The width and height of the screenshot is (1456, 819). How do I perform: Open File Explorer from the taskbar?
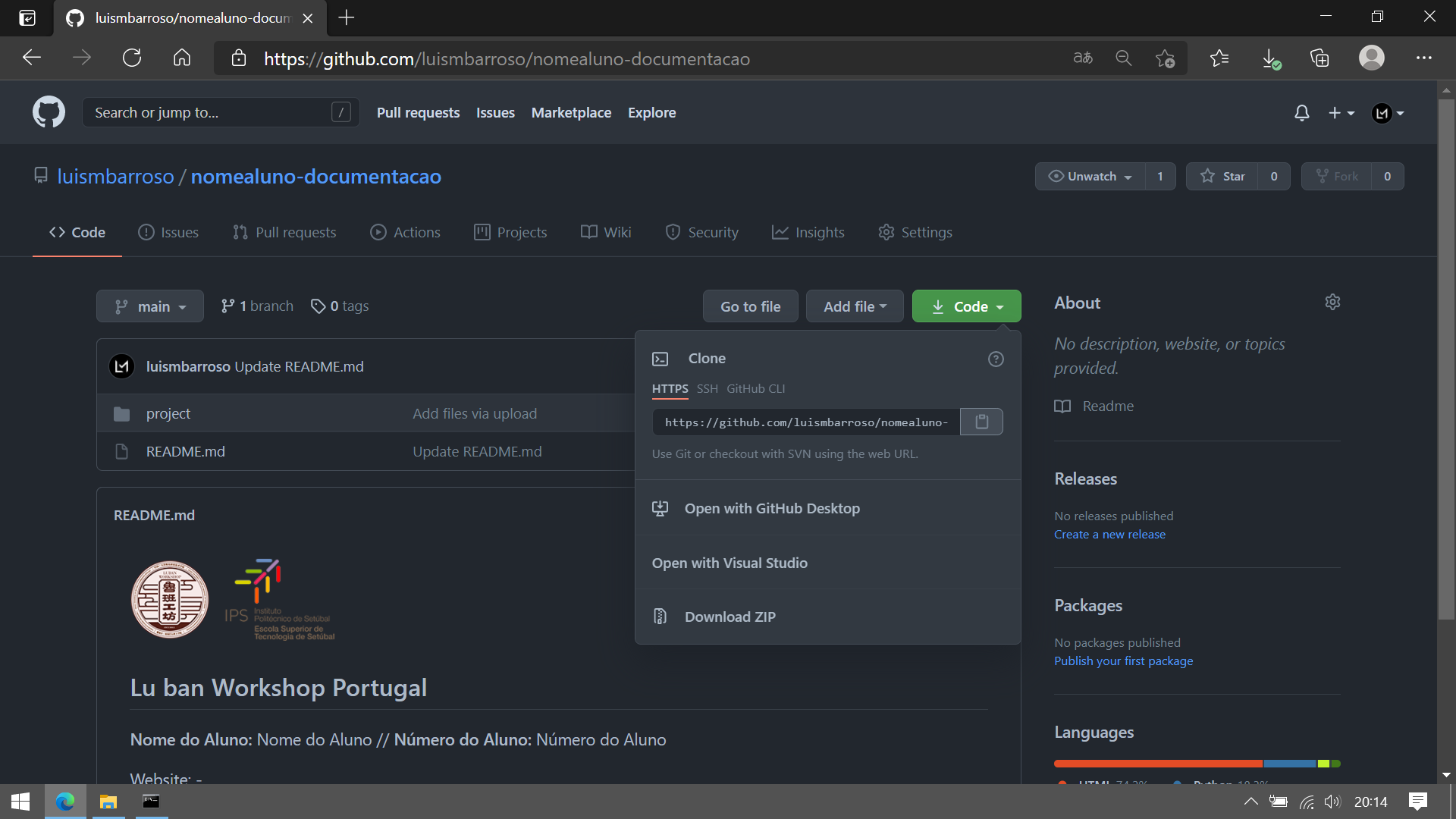click(x=108, y=802)
